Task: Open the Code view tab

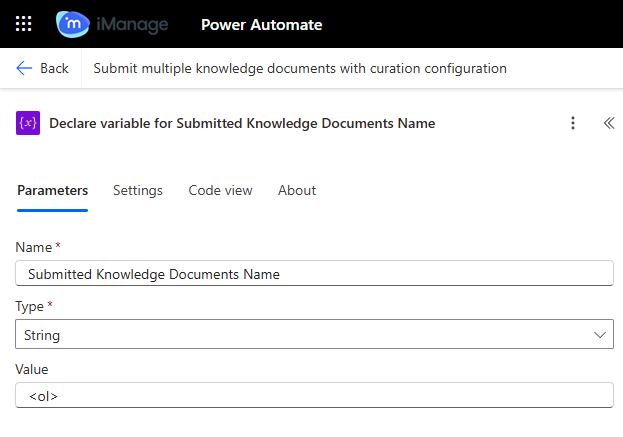Action: point(220,190)
